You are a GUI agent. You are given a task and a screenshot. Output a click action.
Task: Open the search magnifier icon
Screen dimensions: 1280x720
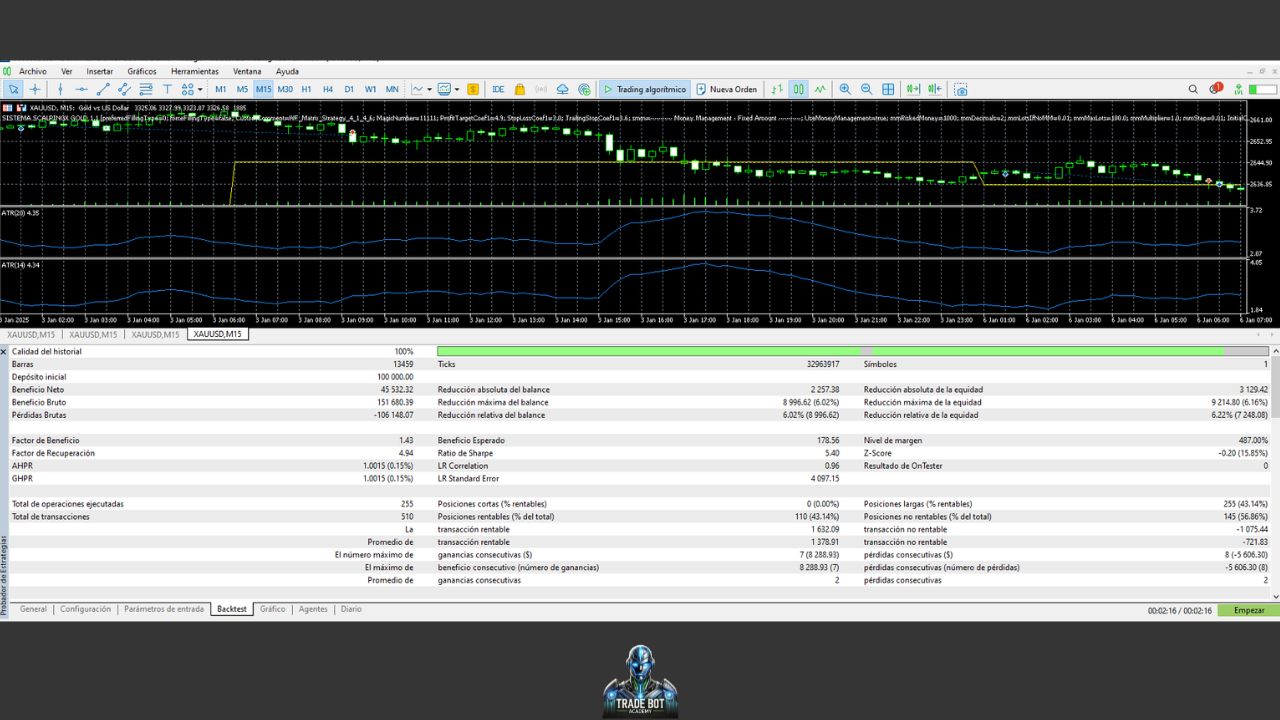point(1193,89)
